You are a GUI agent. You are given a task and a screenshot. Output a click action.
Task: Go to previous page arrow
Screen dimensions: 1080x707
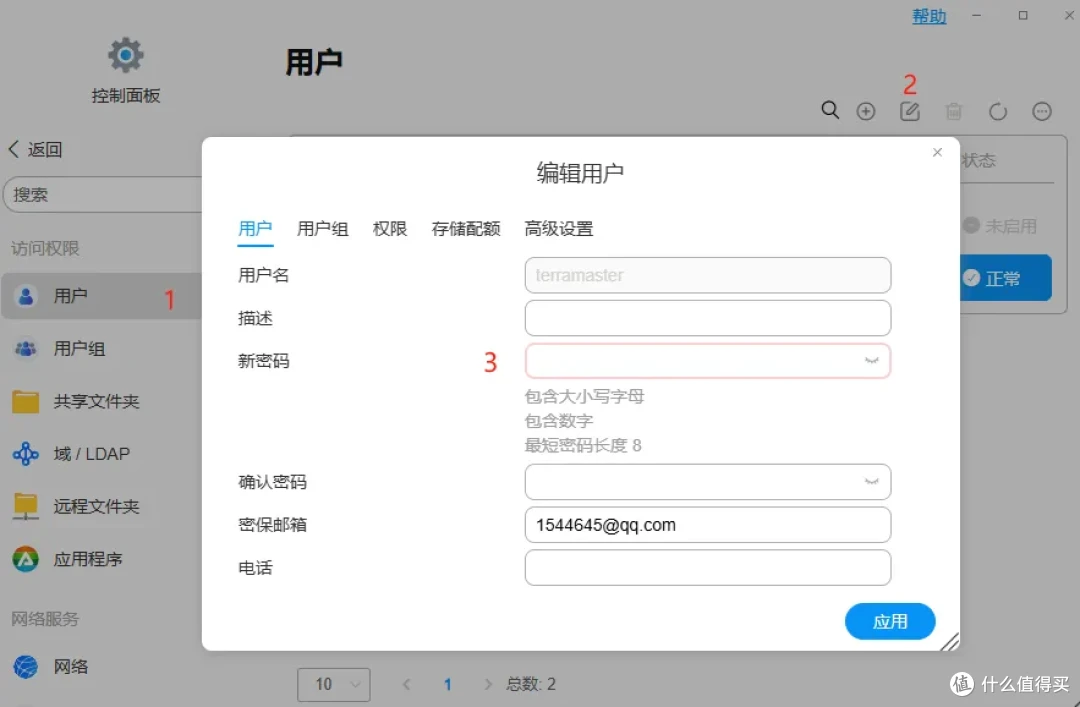tap(406, 684)
